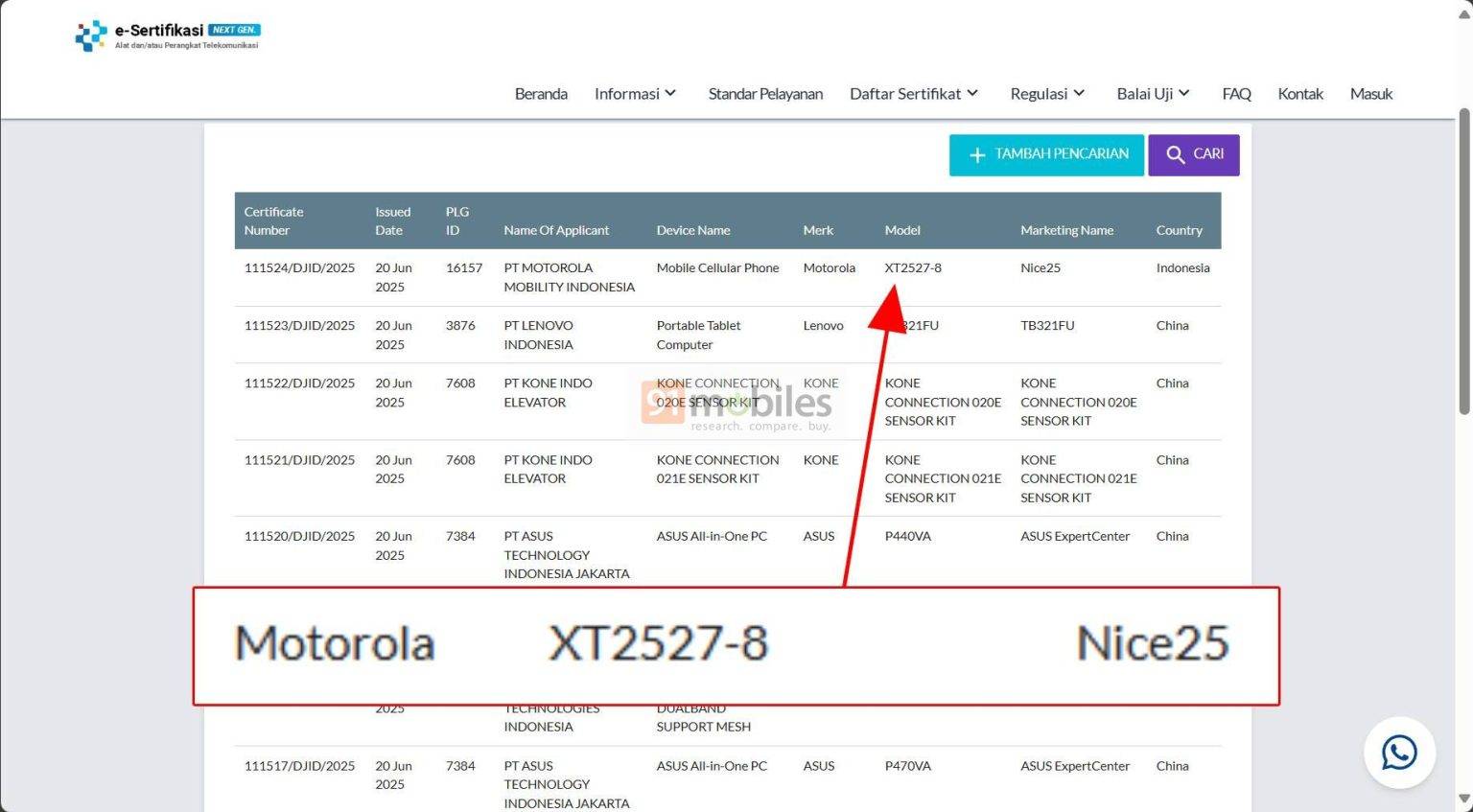Expand the Regulasi dropdown
Image resolution: width=1473 pixels, height=812 pixels.
[1047, 93]
